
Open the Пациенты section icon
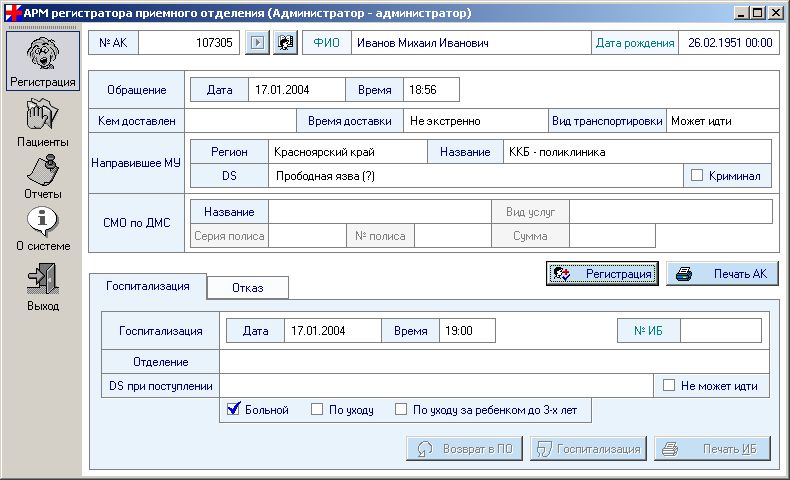click(41, 118)
